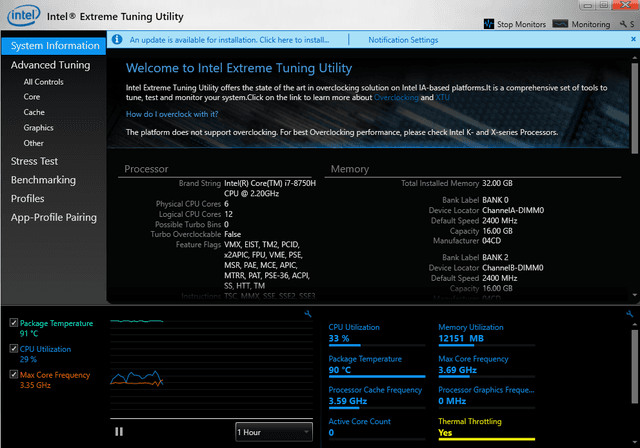Click main panel vertical scrollbar
The height and width of the screenshot is (448, 640).
[634, 108]
